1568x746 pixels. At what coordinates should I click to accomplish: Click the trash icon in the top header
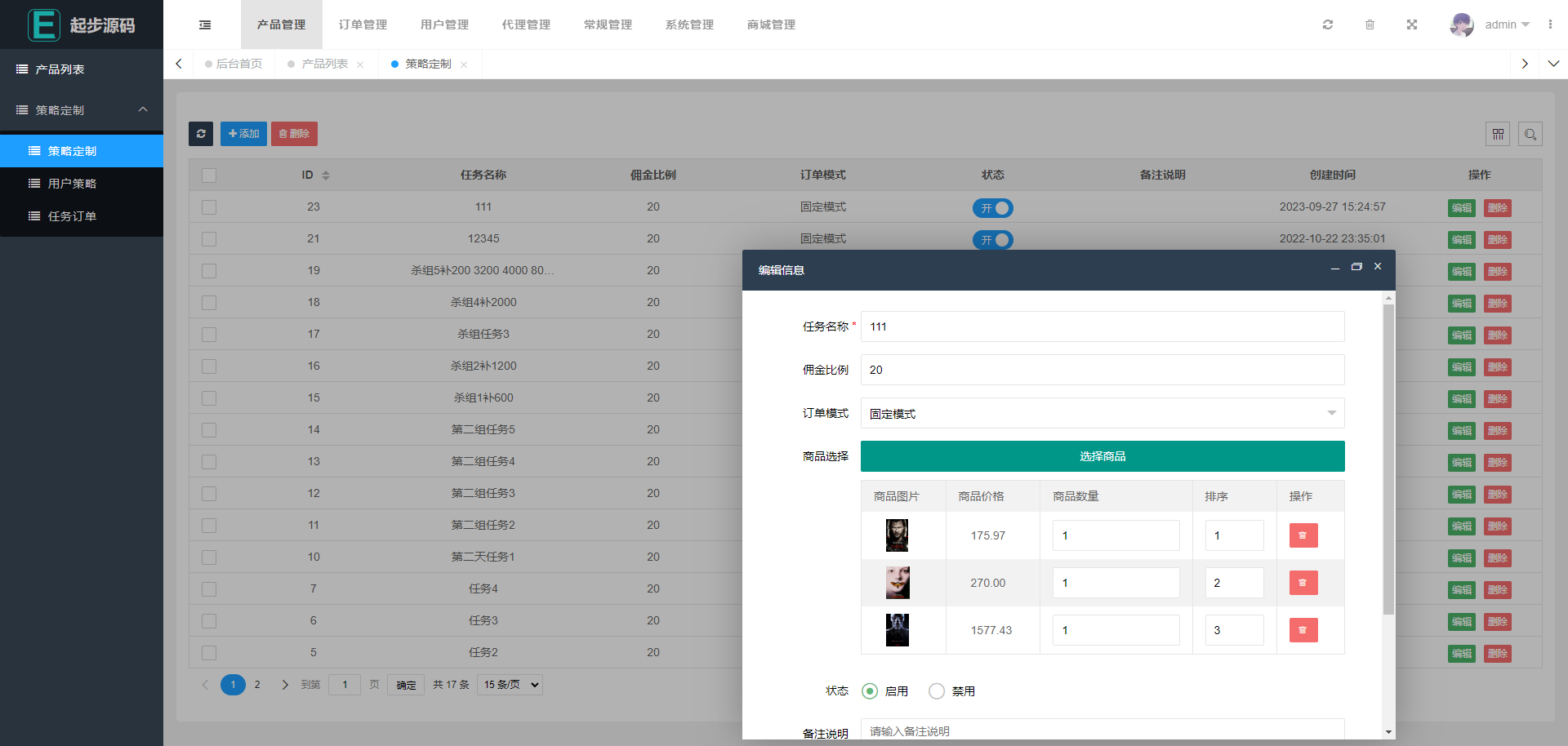(1370, 24)
